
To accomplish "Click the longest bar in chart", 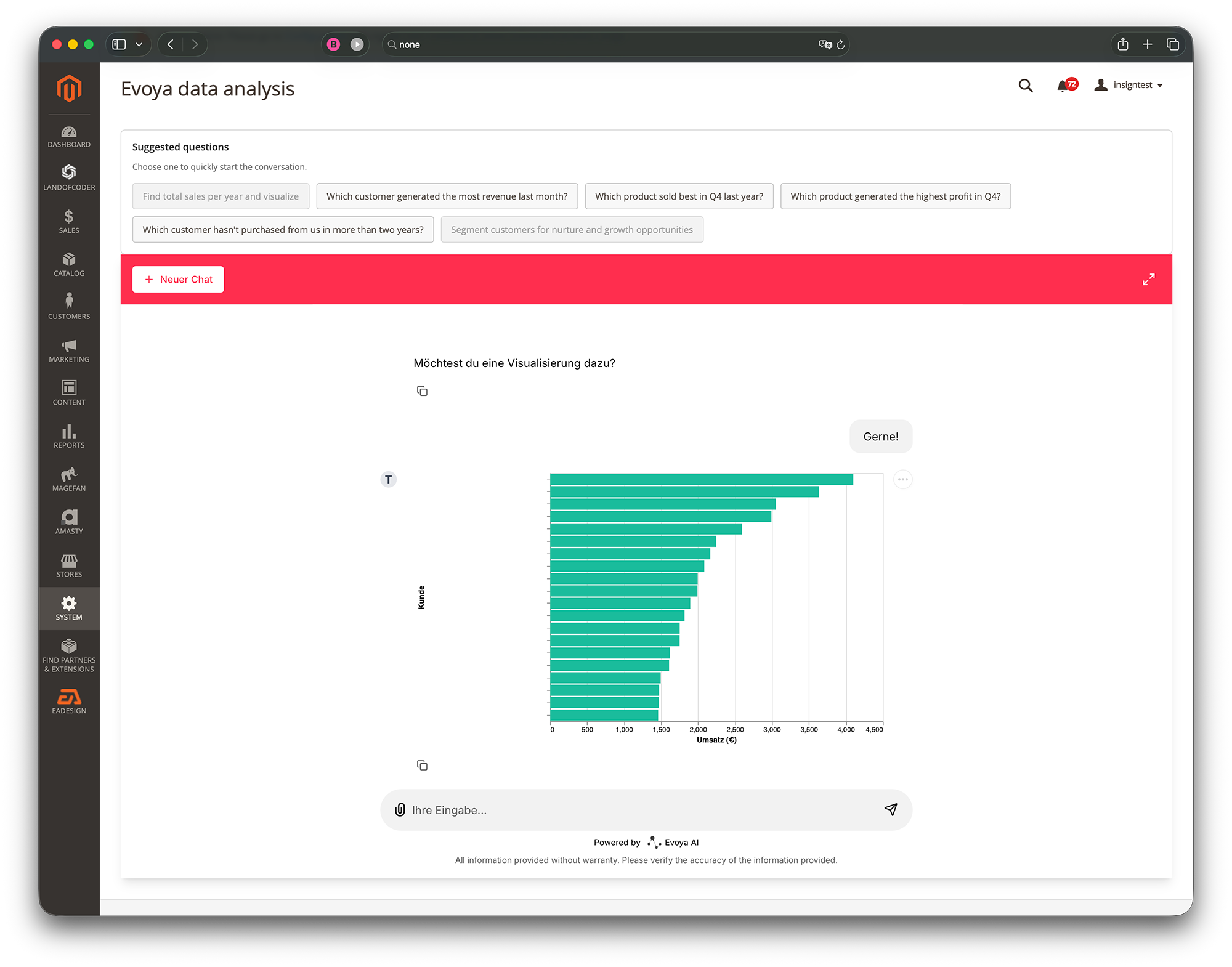I will coord(701,479).
